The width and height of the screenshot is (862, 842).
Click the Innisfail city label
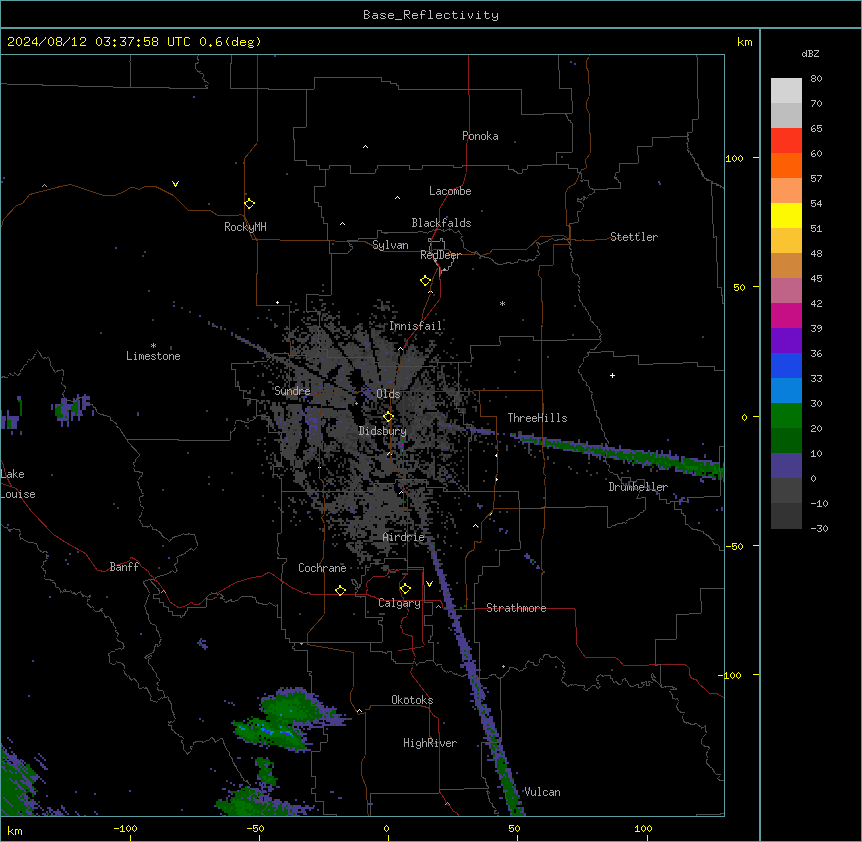pyautogui.click(x=415, y=326)
